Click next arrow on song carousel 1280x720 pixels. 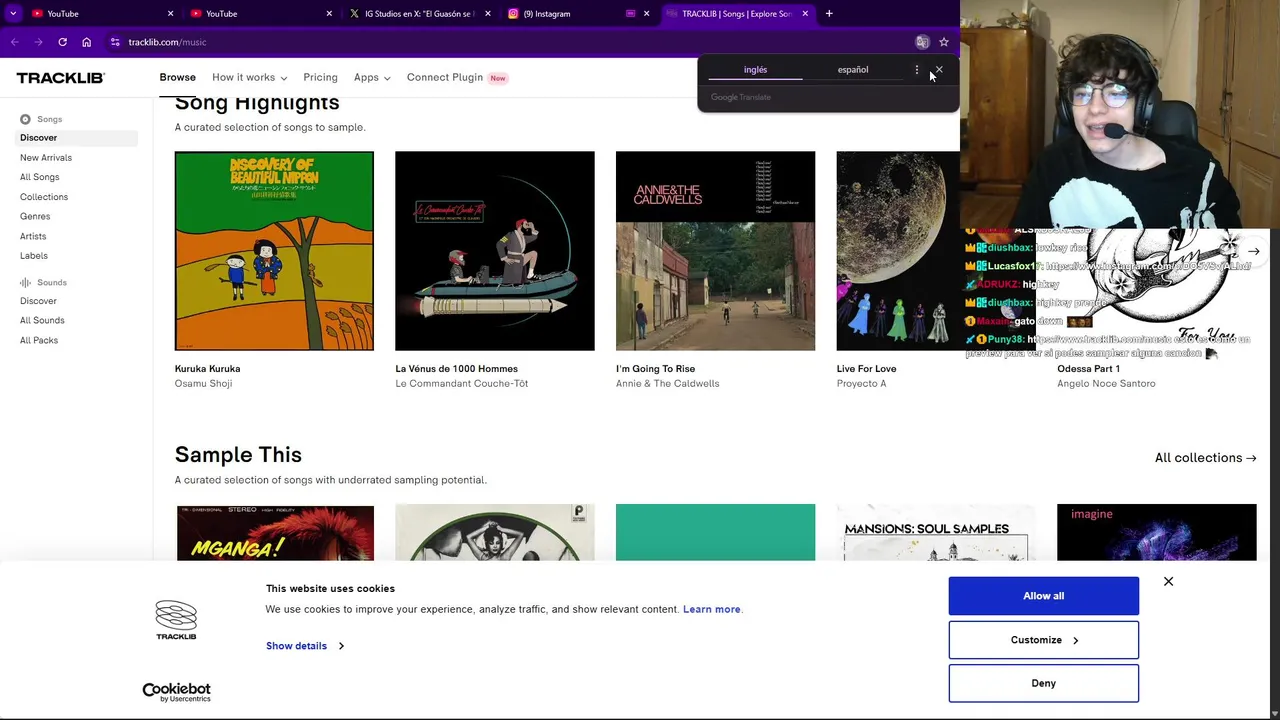coord(1253,251)
